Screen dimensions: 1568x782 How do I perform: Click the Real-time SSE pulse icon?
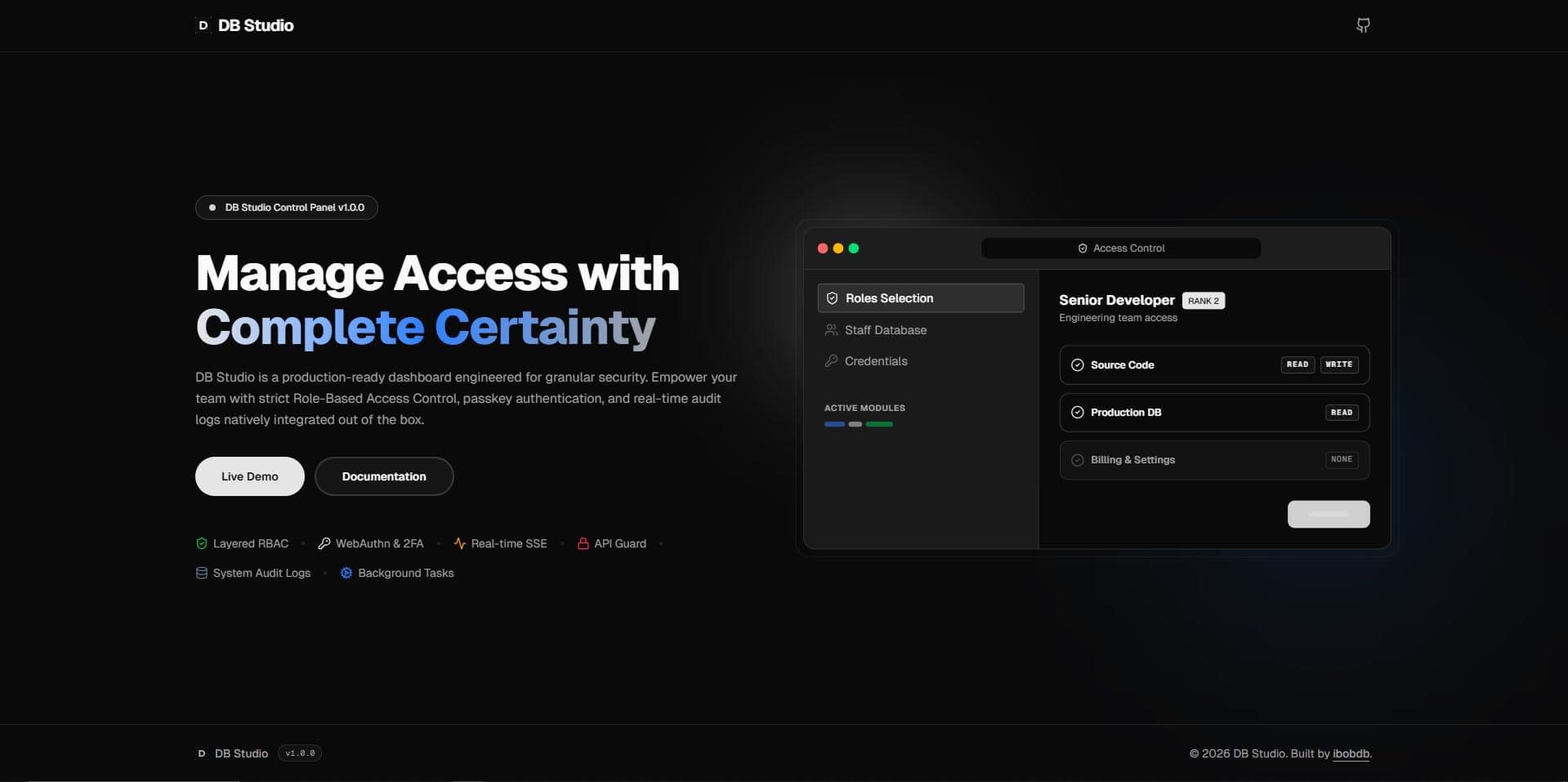click(x=459, y=543)
